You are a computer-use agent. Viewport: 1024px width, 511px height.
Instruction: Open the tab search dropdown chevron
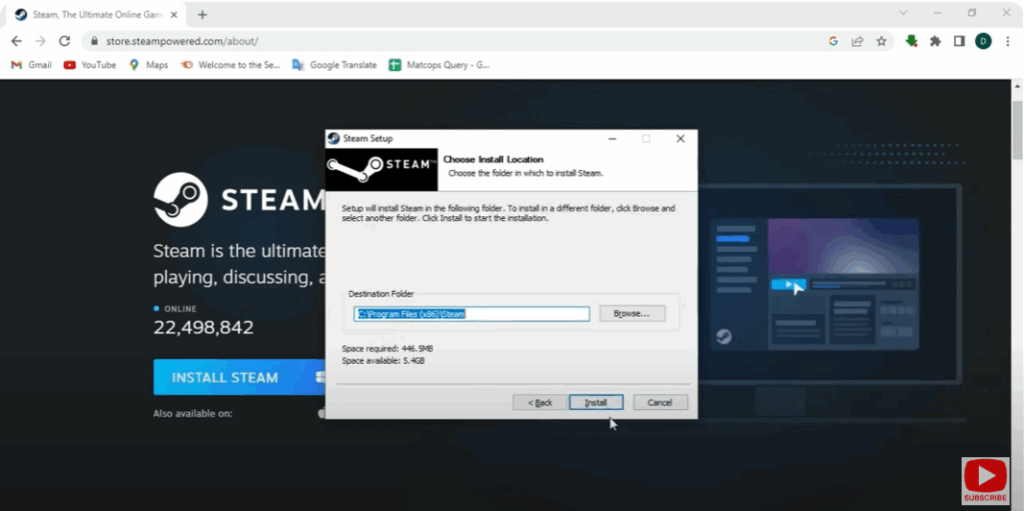pos(903,13)
